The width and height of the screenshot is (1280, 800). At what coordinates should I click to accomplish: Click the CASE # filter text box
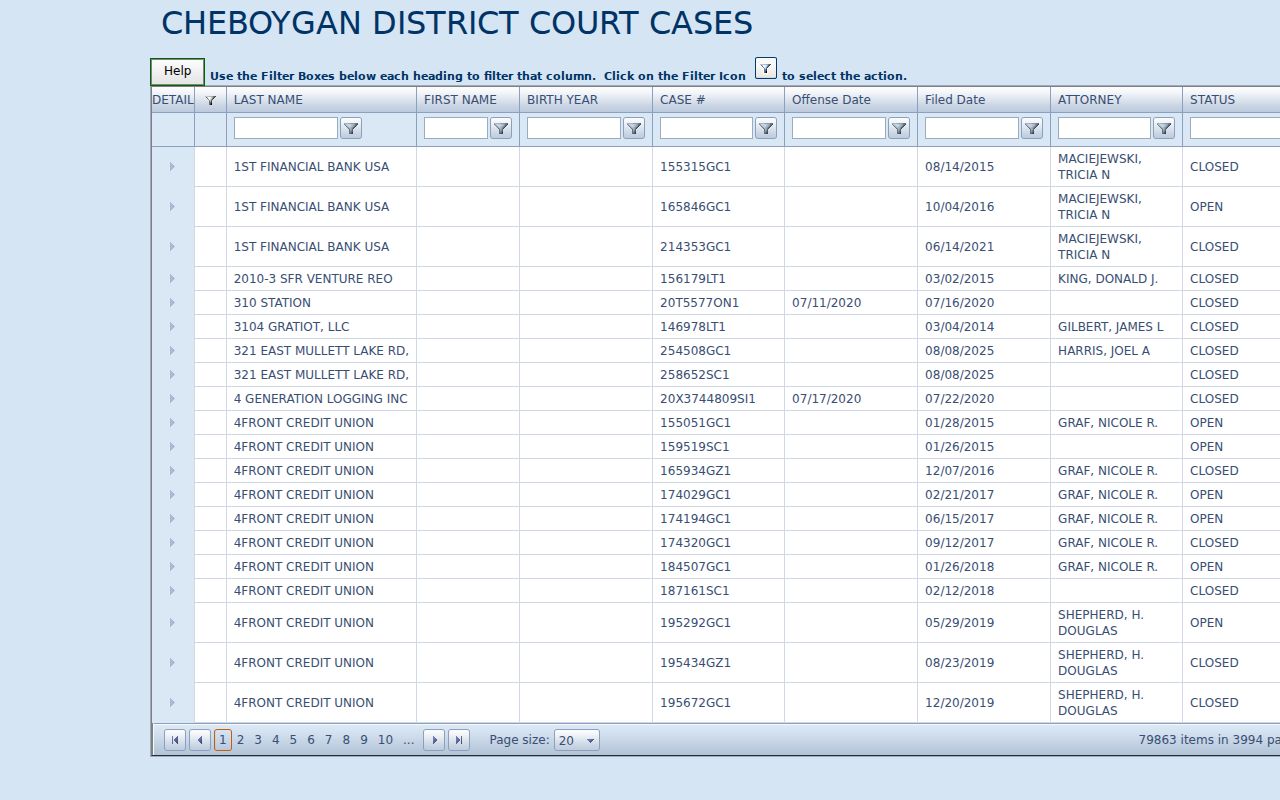[706, 128]
